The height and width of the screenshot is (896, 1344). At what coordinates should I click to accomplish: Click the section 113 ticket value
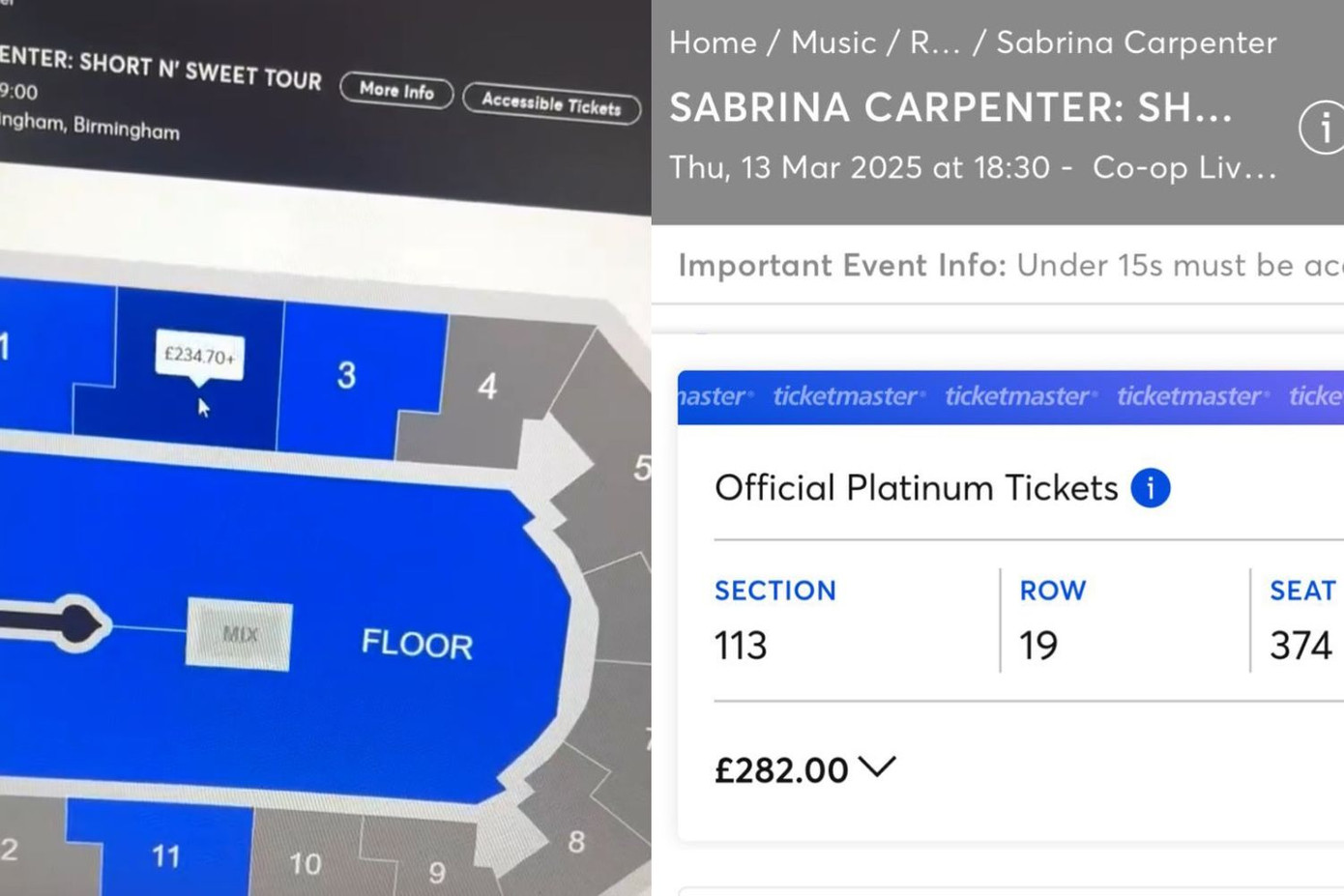coord(741,646)
